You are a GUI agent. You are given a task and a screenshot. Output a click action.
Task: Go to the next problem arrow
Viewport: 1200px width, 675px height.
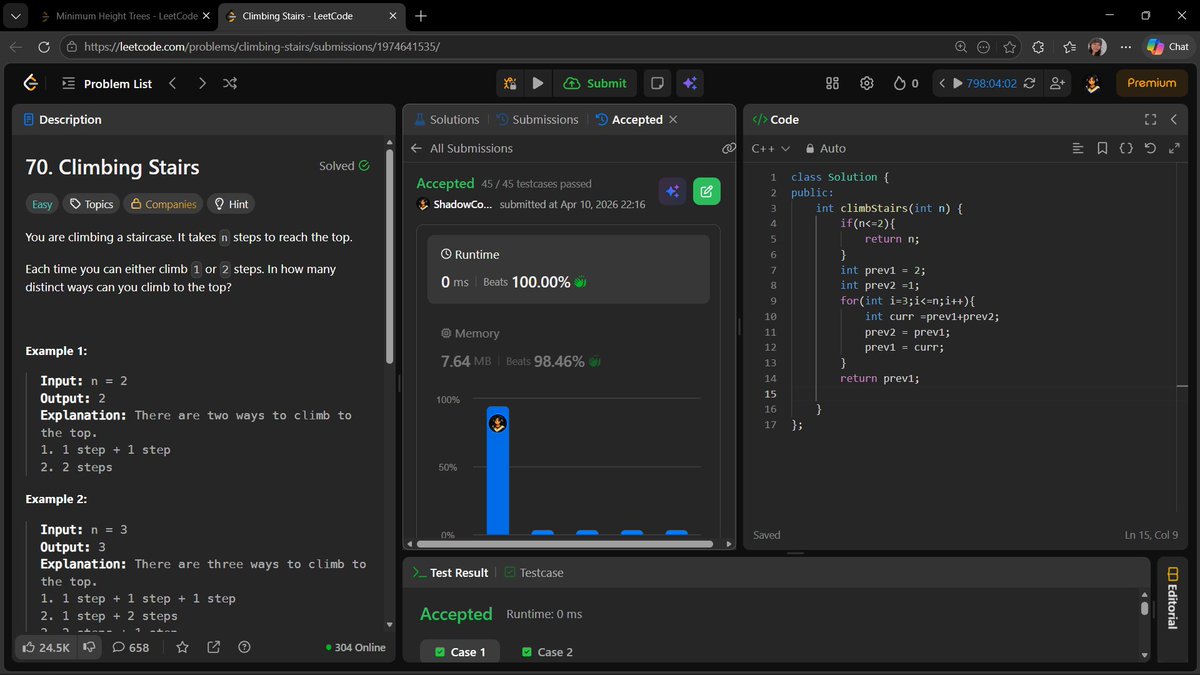[x=202, y=83]
